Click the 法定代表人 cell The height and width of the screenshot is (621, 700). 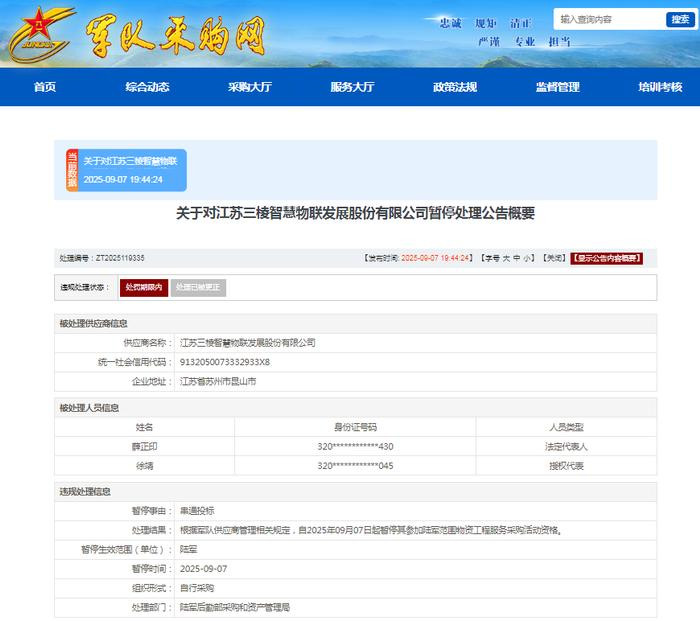click(566, 446)
